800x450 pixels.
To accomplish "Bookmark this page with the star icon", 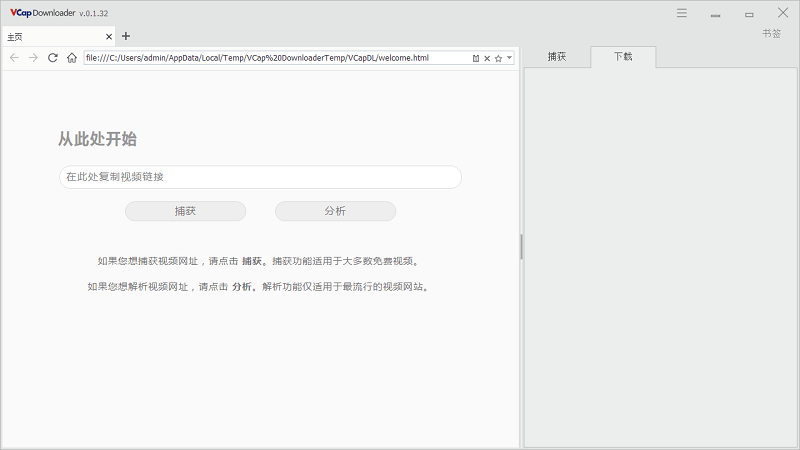I will (x=498, y=58).
